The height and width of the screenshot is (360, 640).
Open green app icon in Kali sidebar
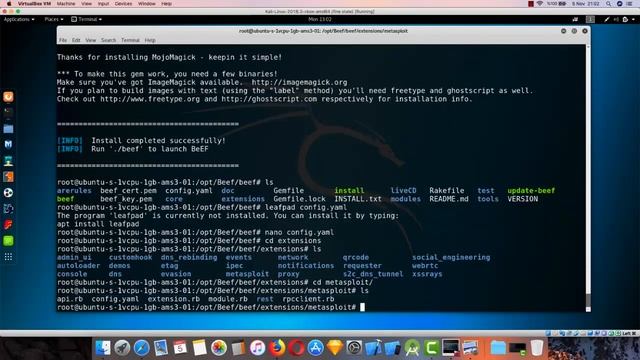[8, 241]
